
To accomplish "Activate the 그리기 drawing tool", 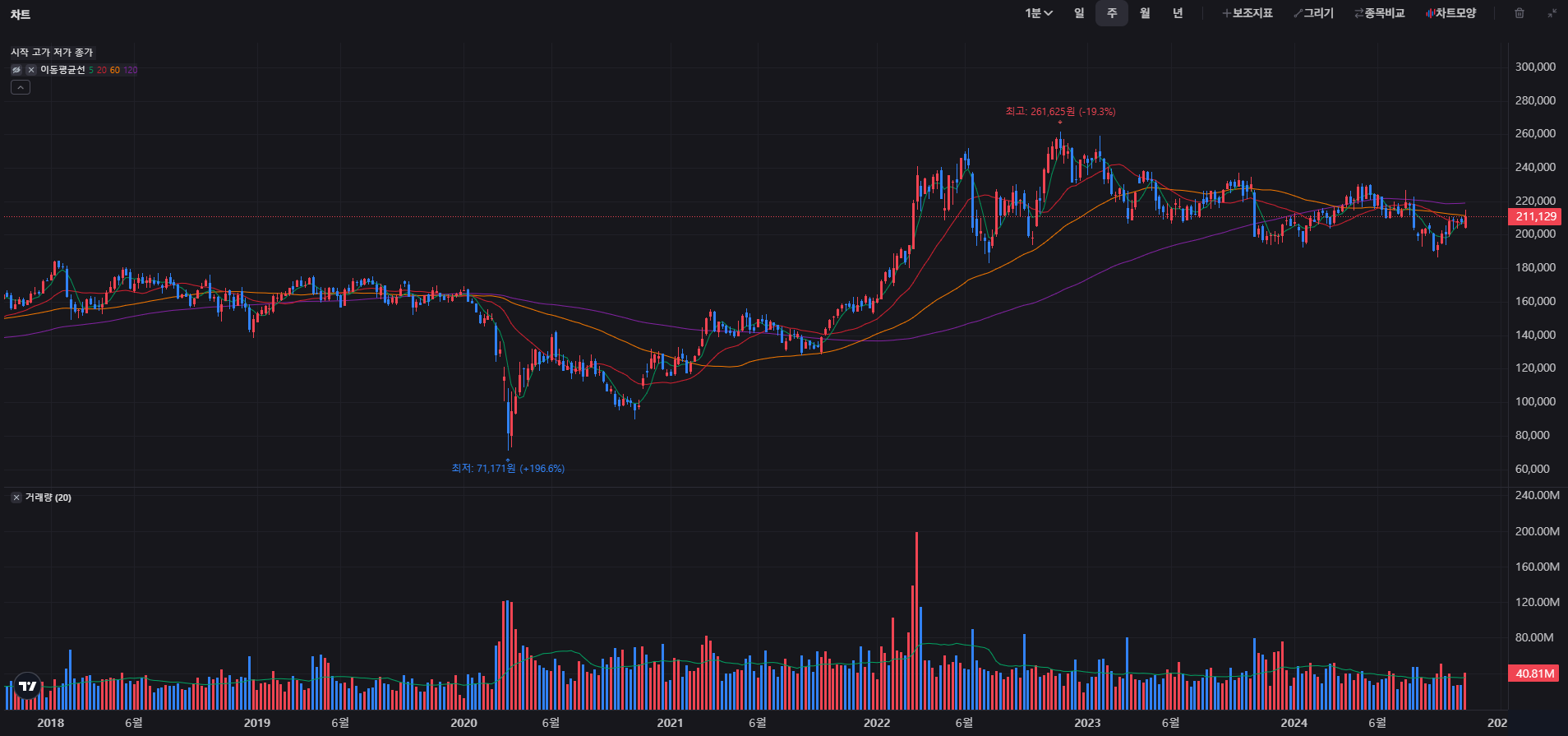I will pos(1314,13).
